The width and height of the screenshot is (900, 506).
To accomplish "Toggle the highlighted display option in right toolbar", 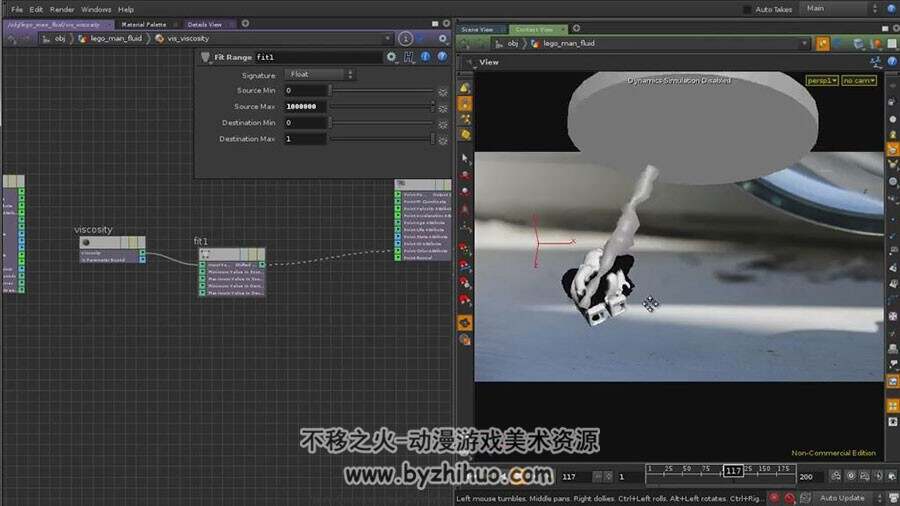I will [x=893, y=150].
